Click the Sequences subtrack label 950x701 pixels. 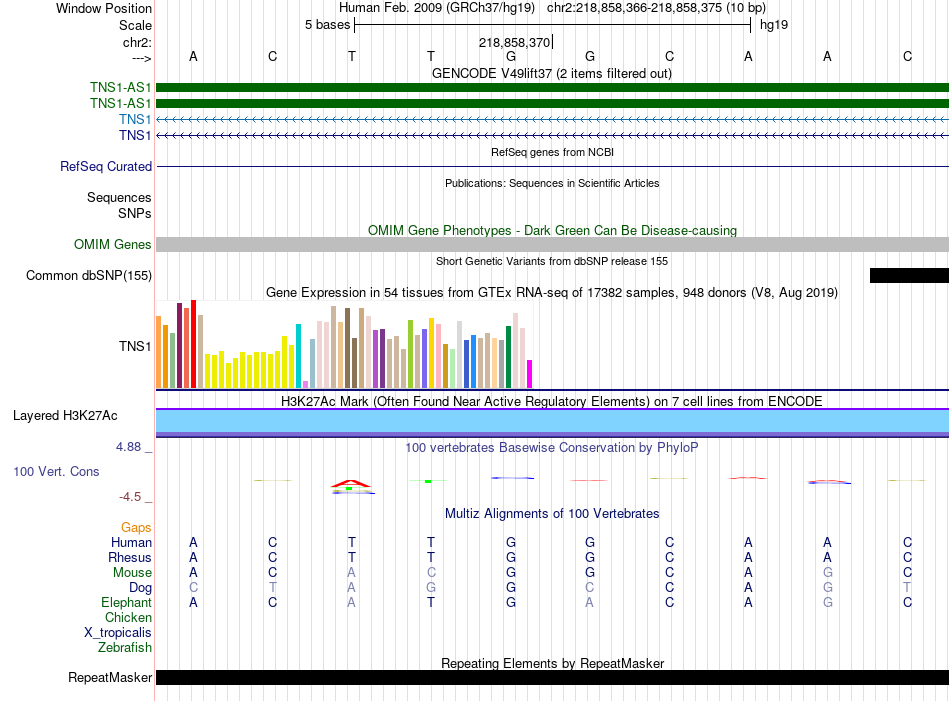pyautogui.click(x=119, y=198)
